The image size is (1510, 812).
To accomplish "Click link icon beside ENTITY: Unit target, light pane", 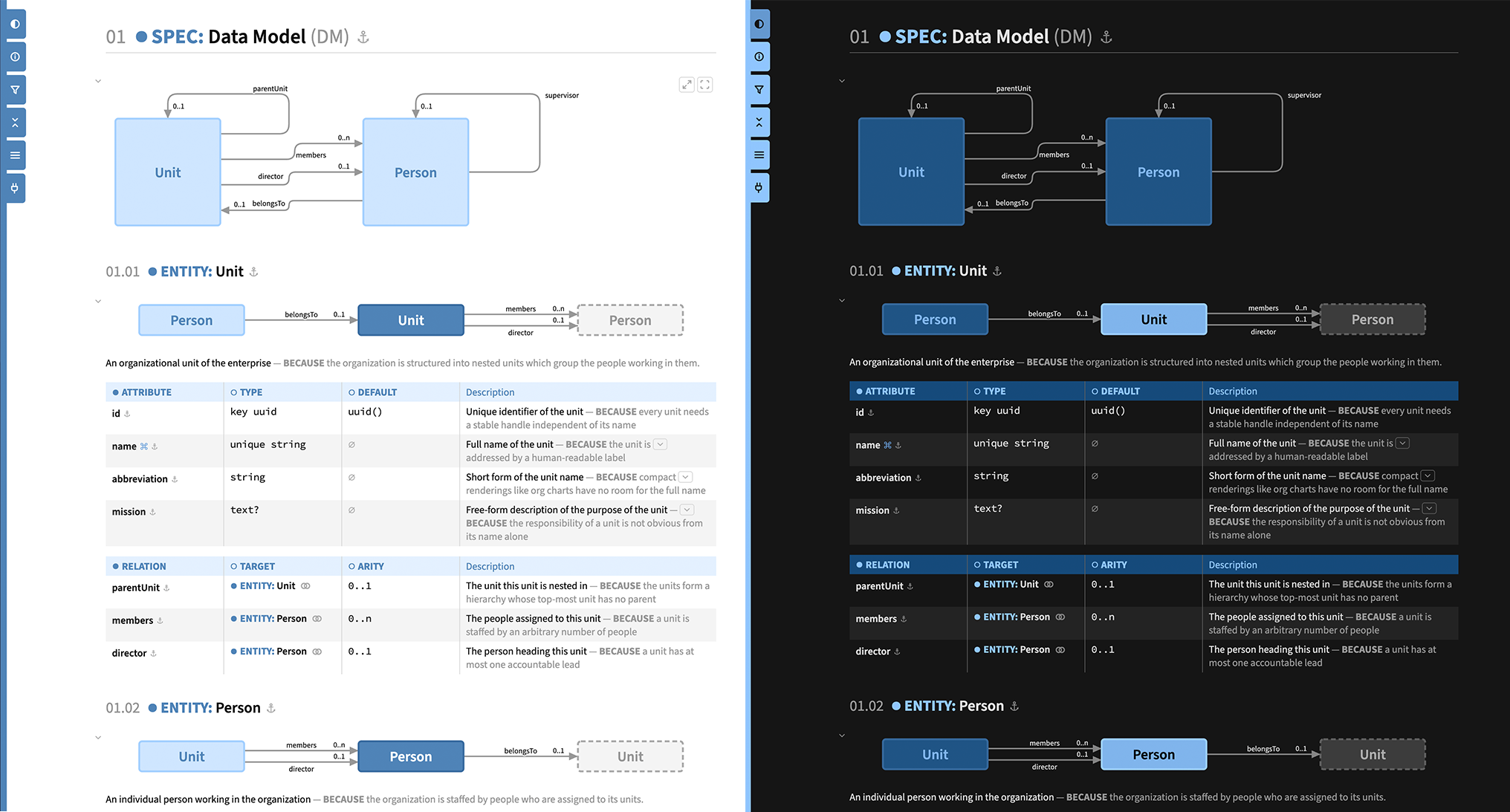I will [305, 586].
